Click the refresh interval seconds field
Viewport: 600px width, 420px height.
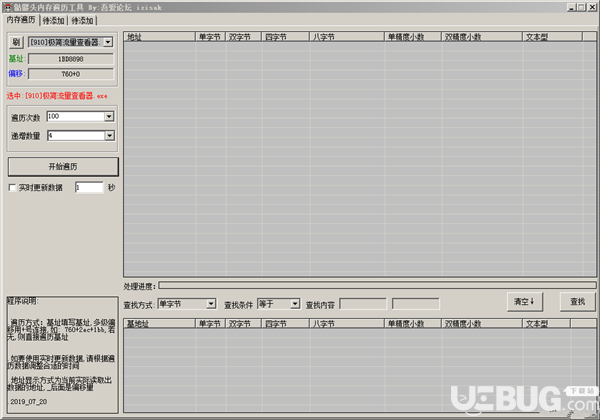(89, 187)
